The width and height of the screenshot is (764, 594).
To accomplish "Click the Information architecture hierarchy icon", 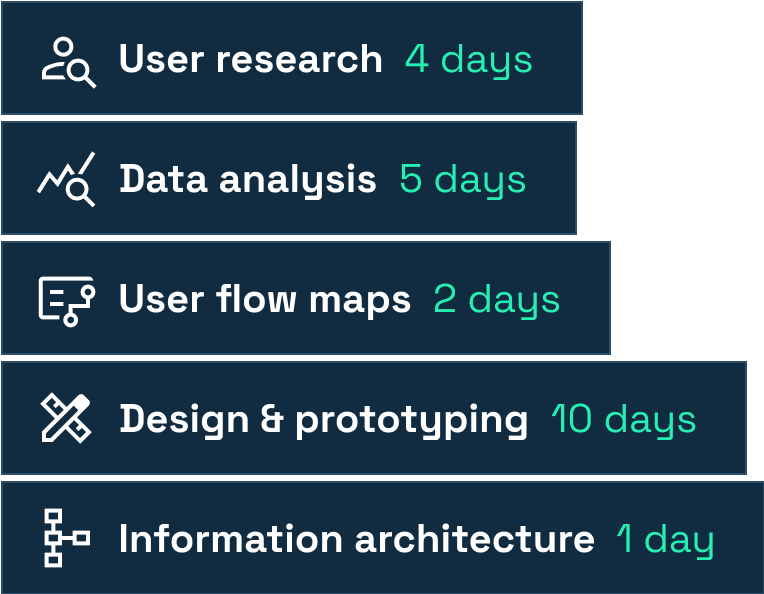I will coord(67,539).
